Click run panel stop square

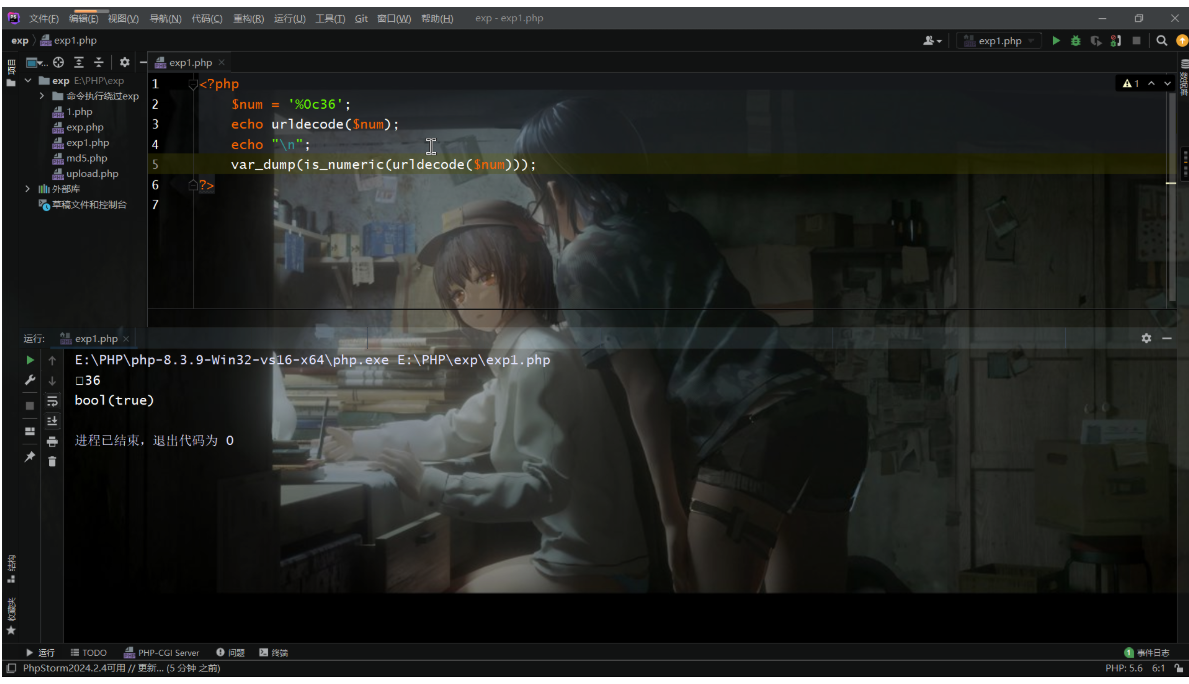[30, 406]
